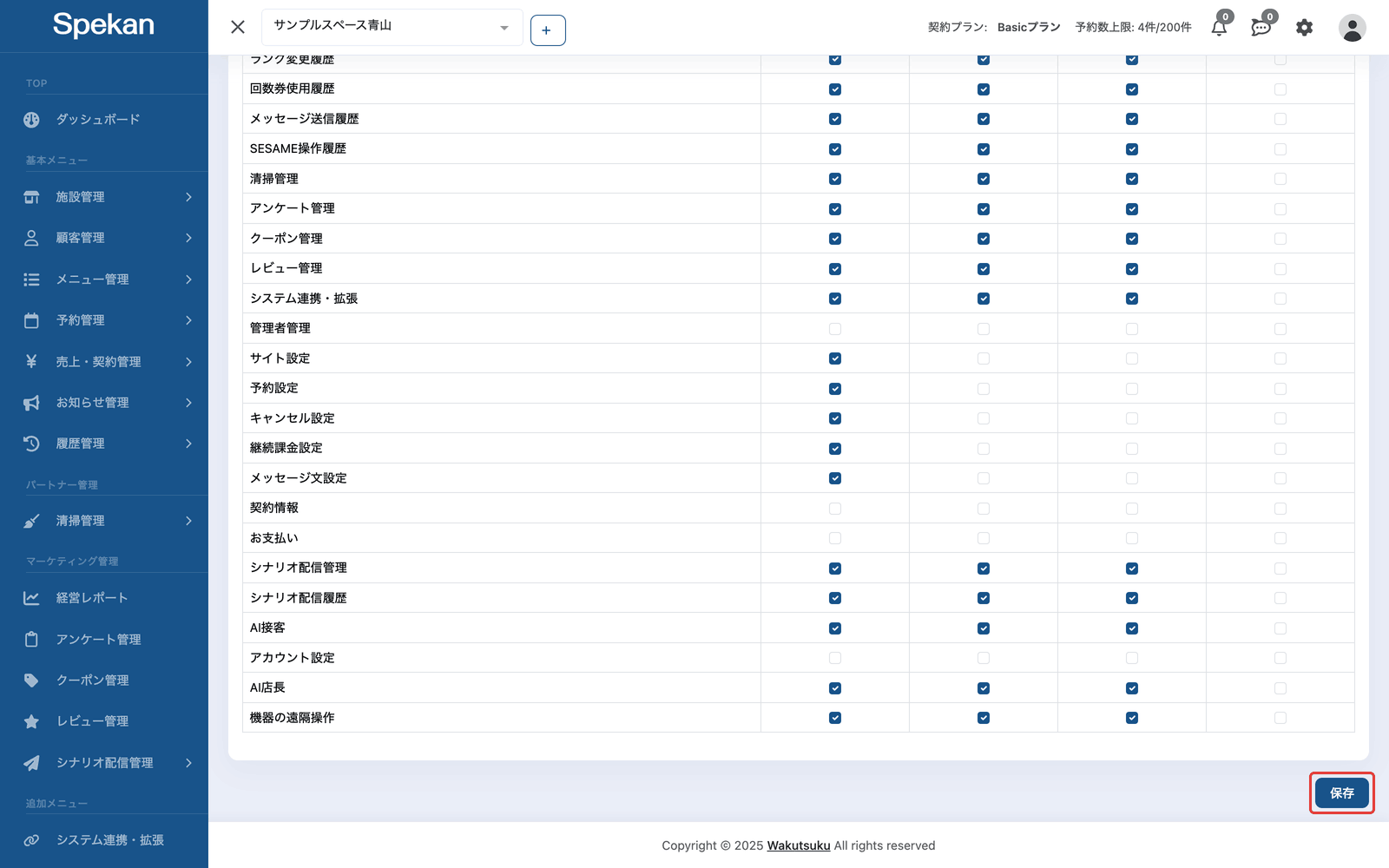Click the 施設管理 store icon

pos(31,197)
